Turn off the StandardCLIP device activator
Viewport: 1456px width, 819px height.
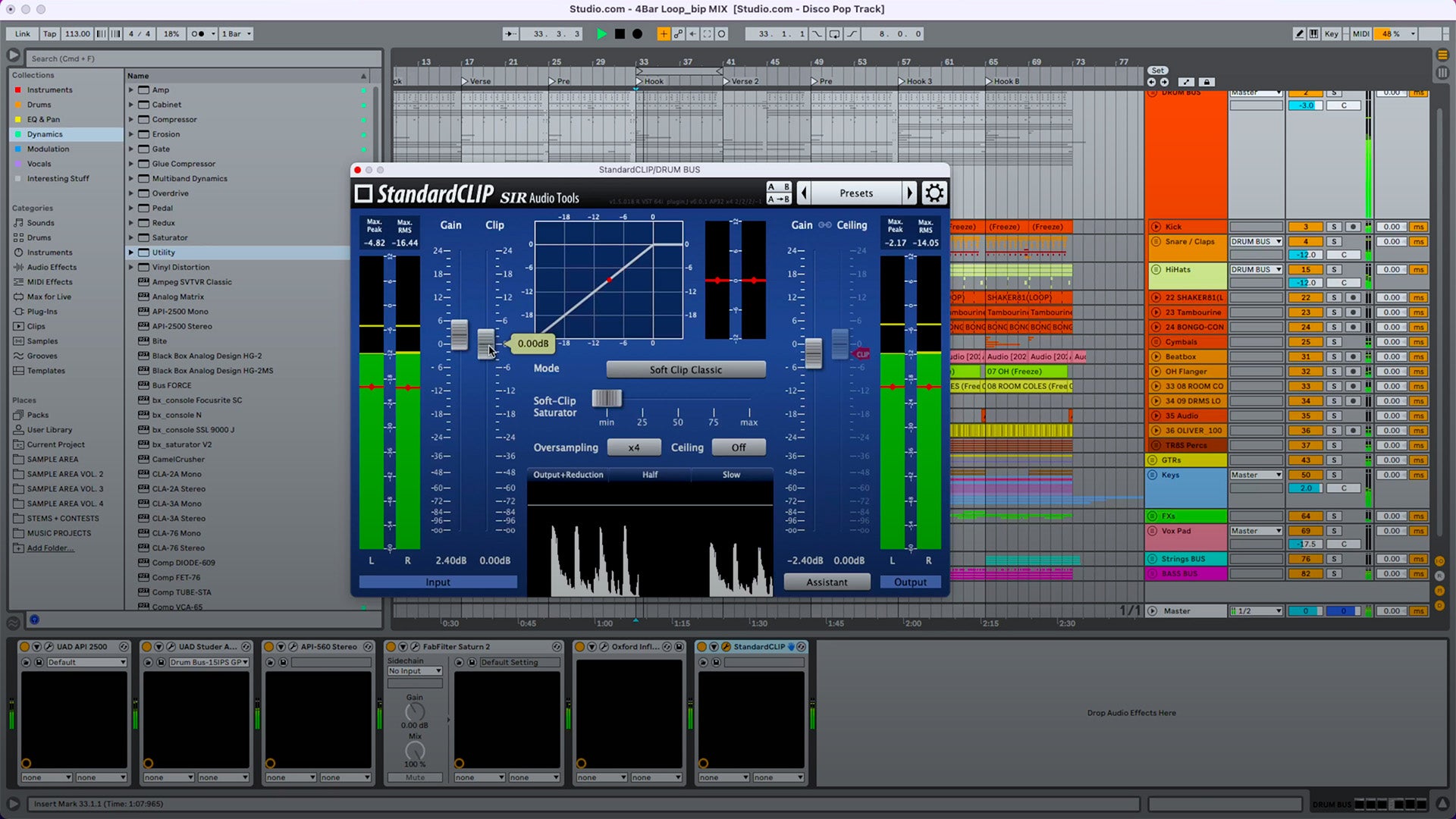tap(702, 647)
